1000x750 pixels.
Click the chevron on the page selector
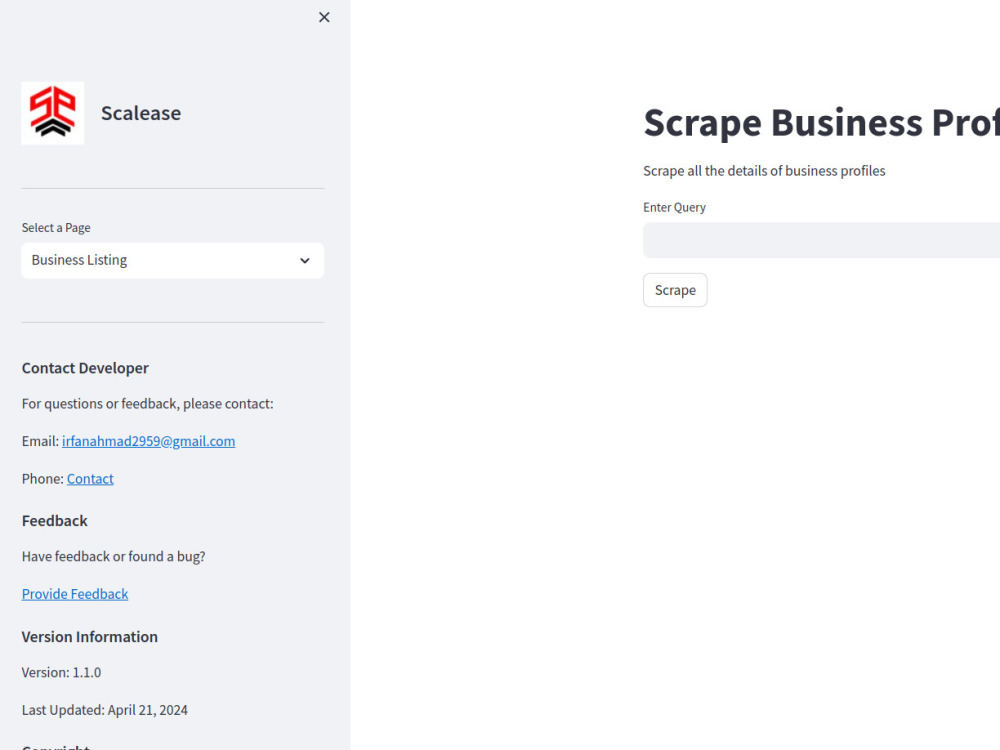point(304,260)
